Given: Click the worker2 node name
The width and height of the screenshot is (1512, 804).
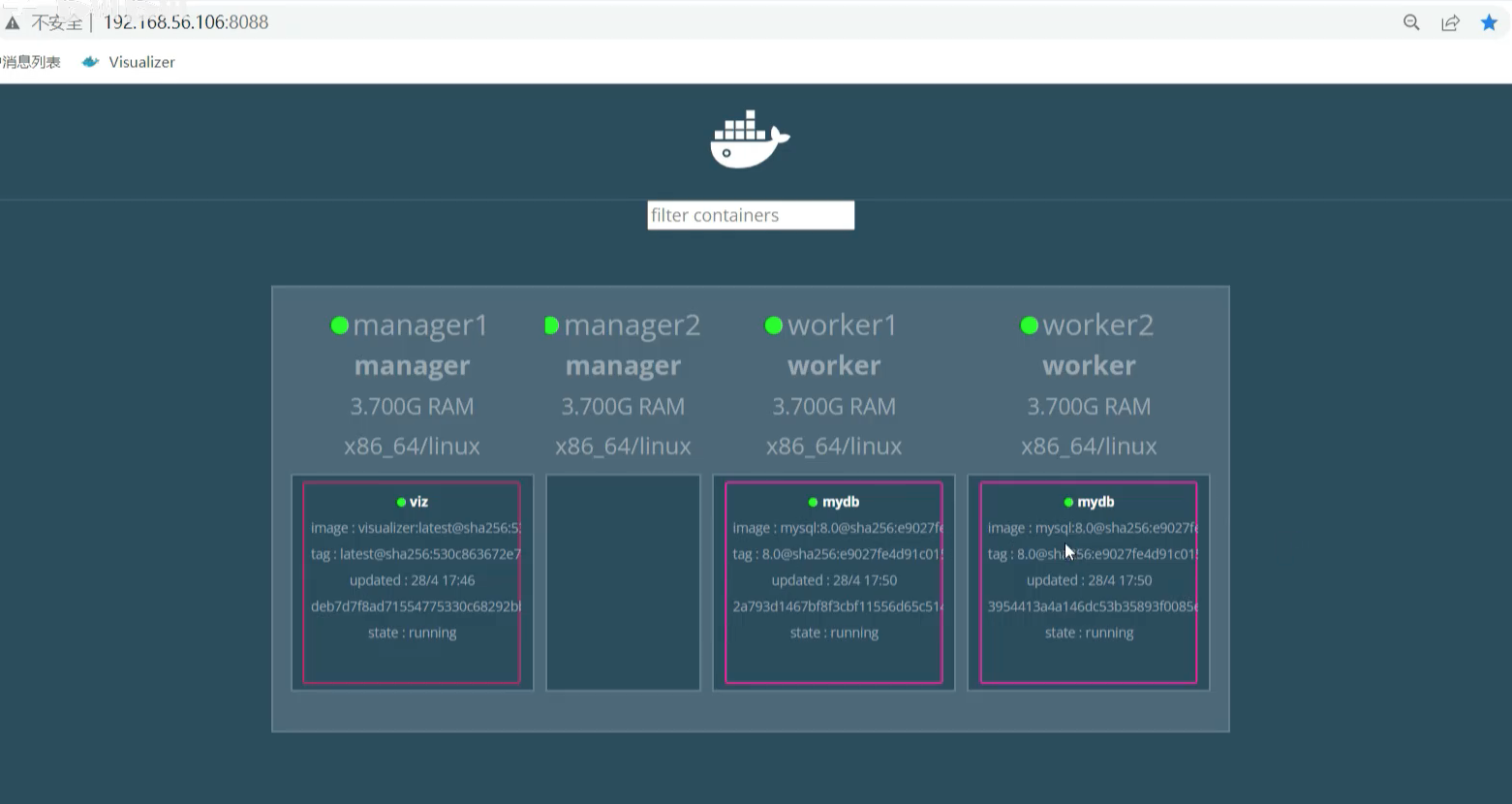Looking at the screenshot, I should tap(1098, 325).
